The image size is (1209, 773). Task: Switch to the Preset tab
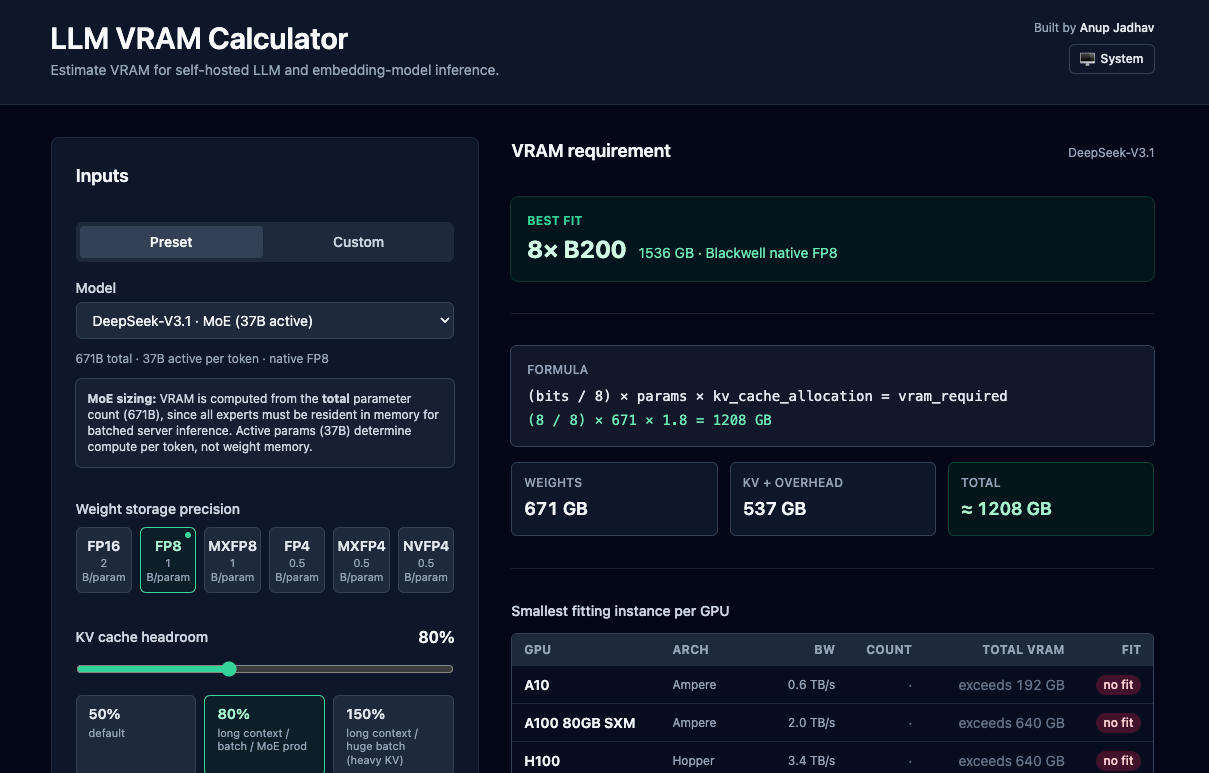coord(171,242)
